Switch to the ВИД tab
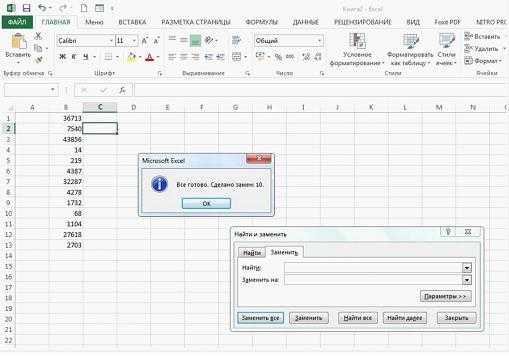Viewport: 509px width, 364px height. tap(413, 22)
